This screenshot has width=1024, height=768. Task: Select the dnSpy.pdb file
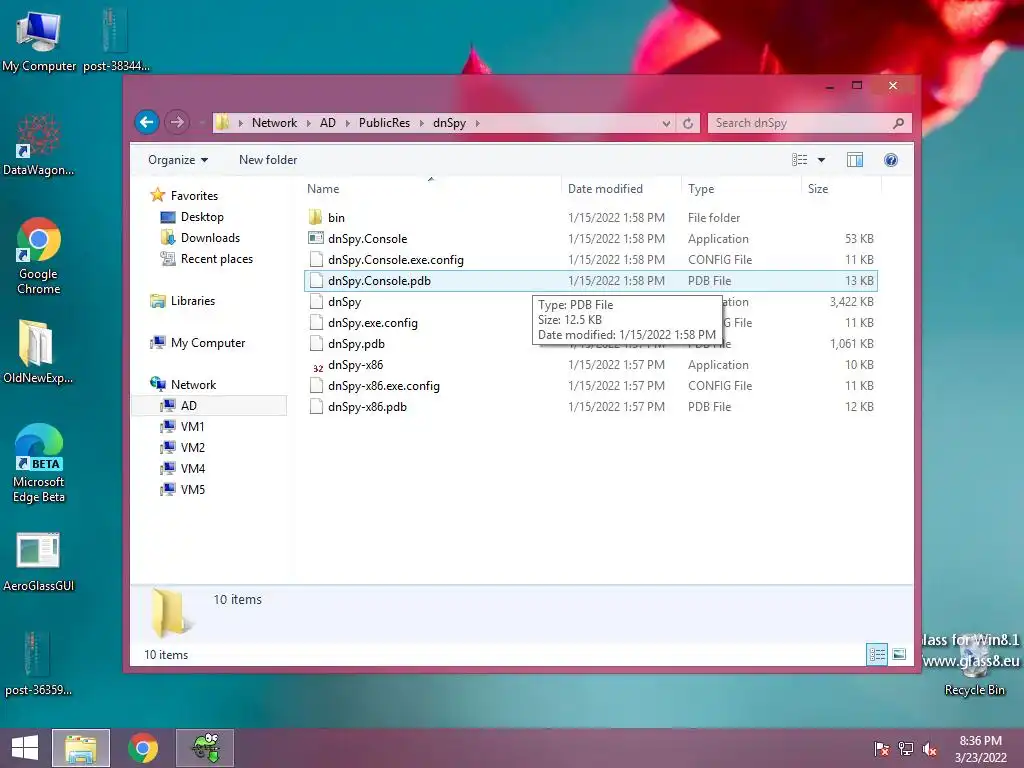coord(590,344)
